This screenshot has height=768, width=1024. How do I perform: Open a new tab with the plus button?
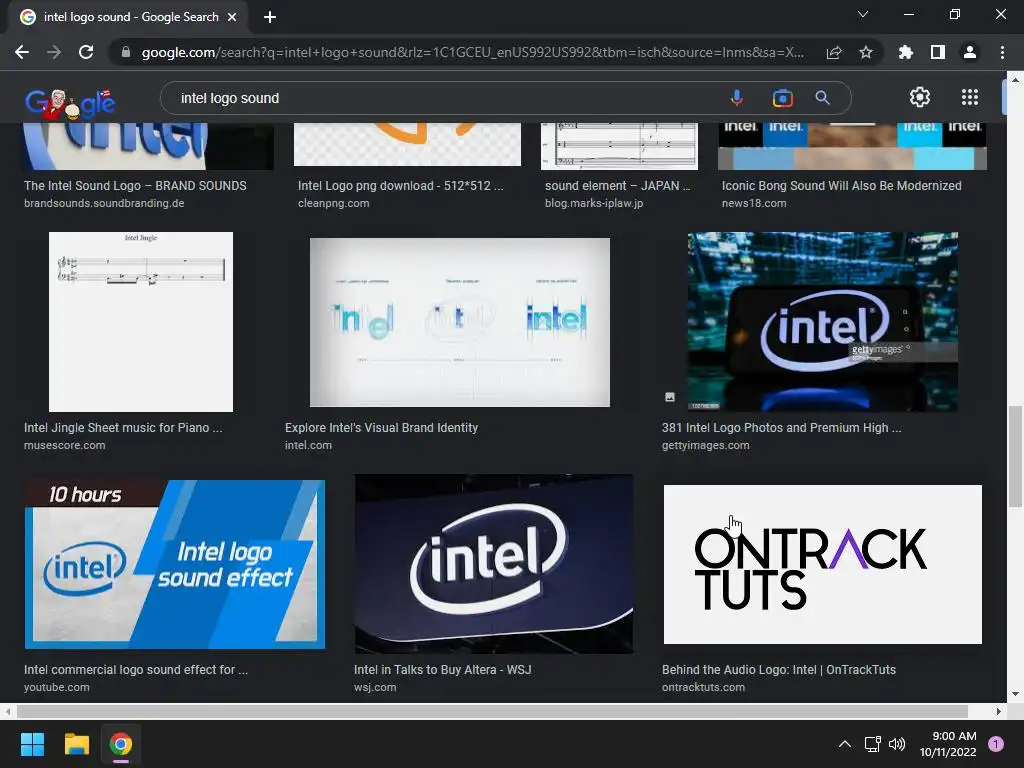[270, 17]
